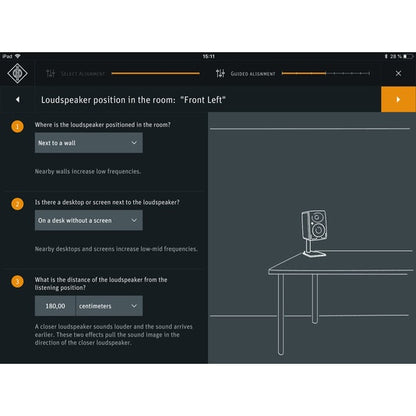
Task: Close the guided alignment with X
Action: tap(398, 73)
